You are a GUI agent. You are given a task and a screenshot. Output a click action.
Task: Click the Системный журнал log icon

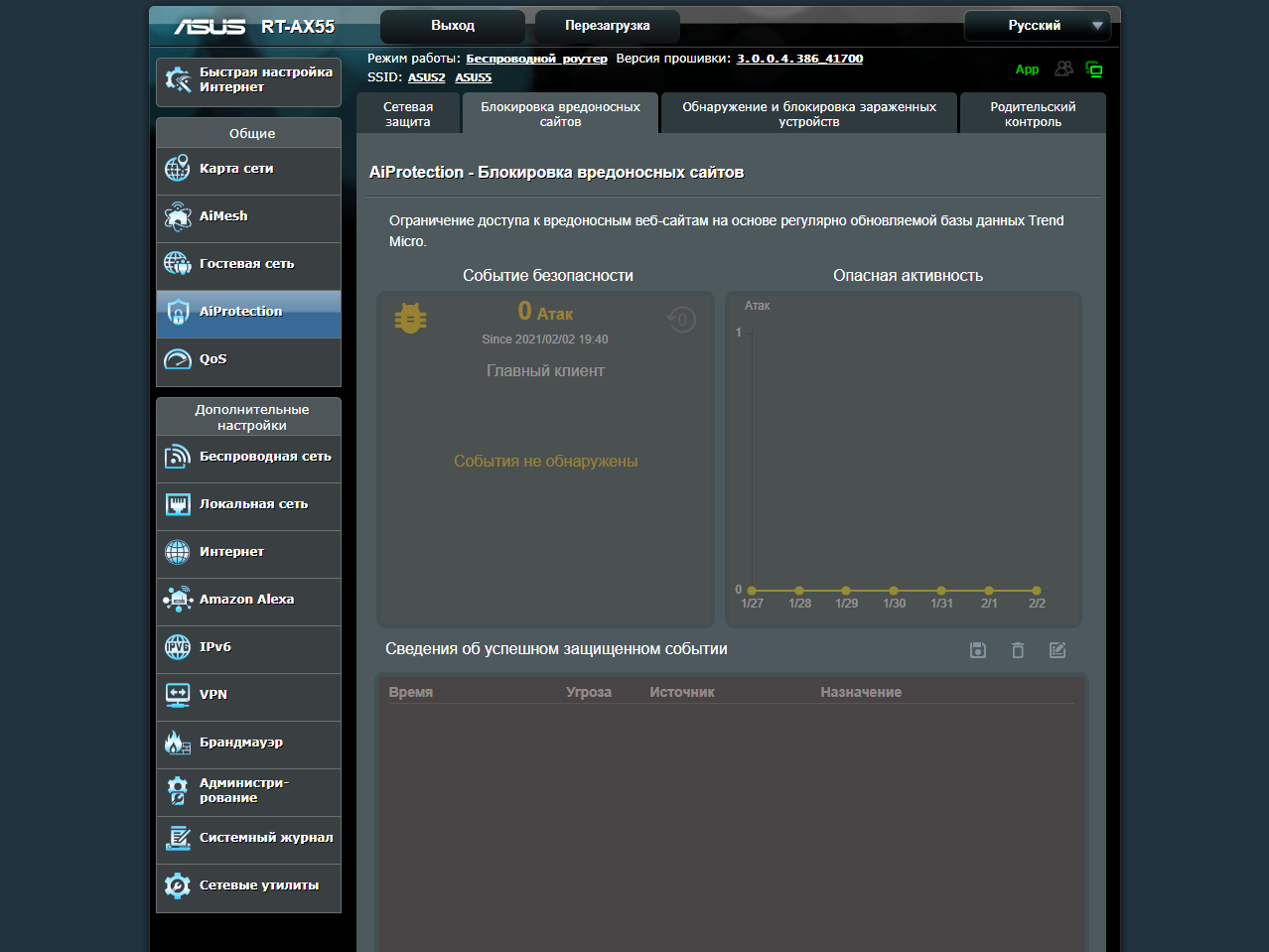point(178,838)
